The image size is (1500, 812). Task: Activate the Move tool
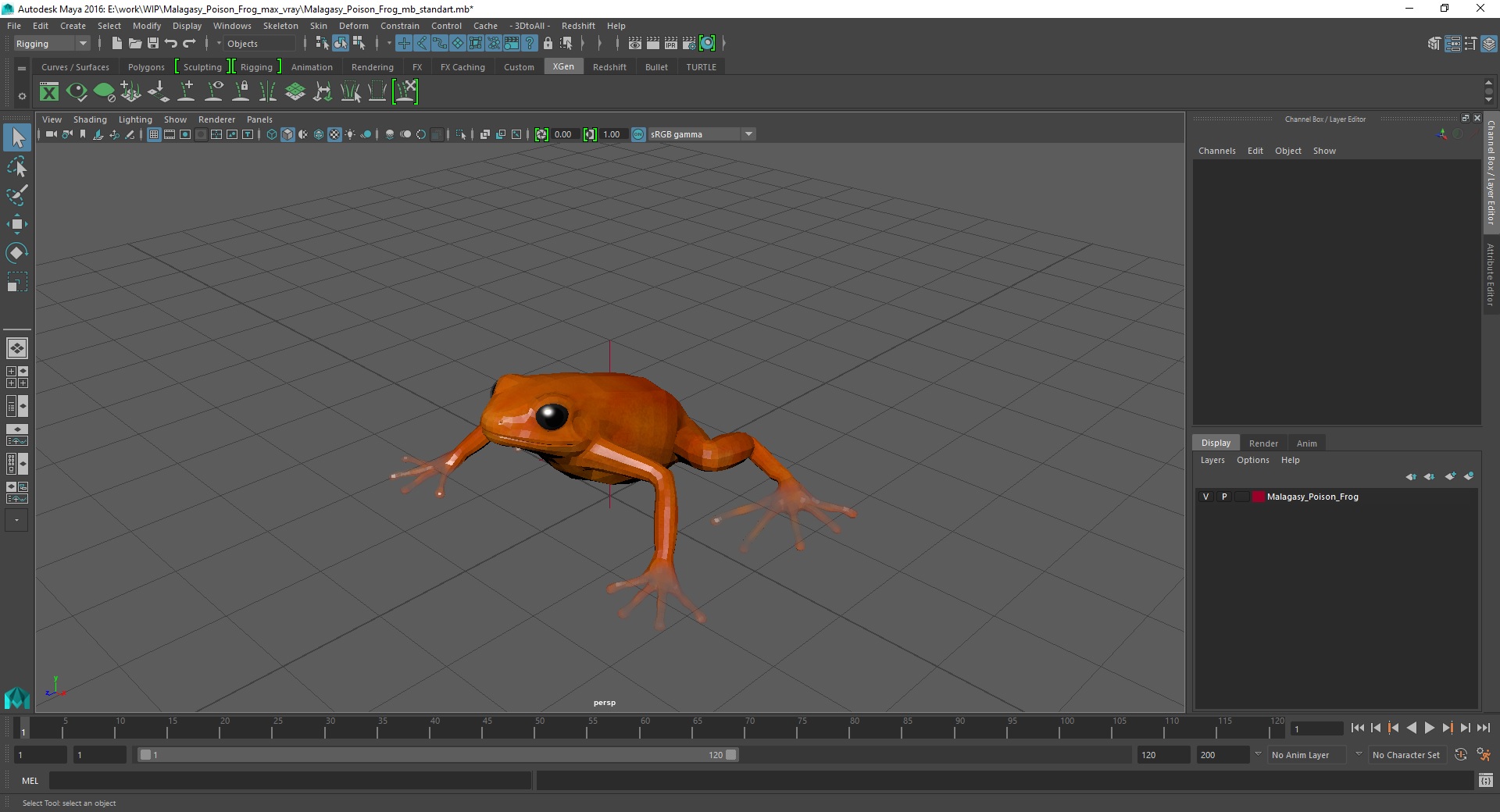click(x=16, y=224)
